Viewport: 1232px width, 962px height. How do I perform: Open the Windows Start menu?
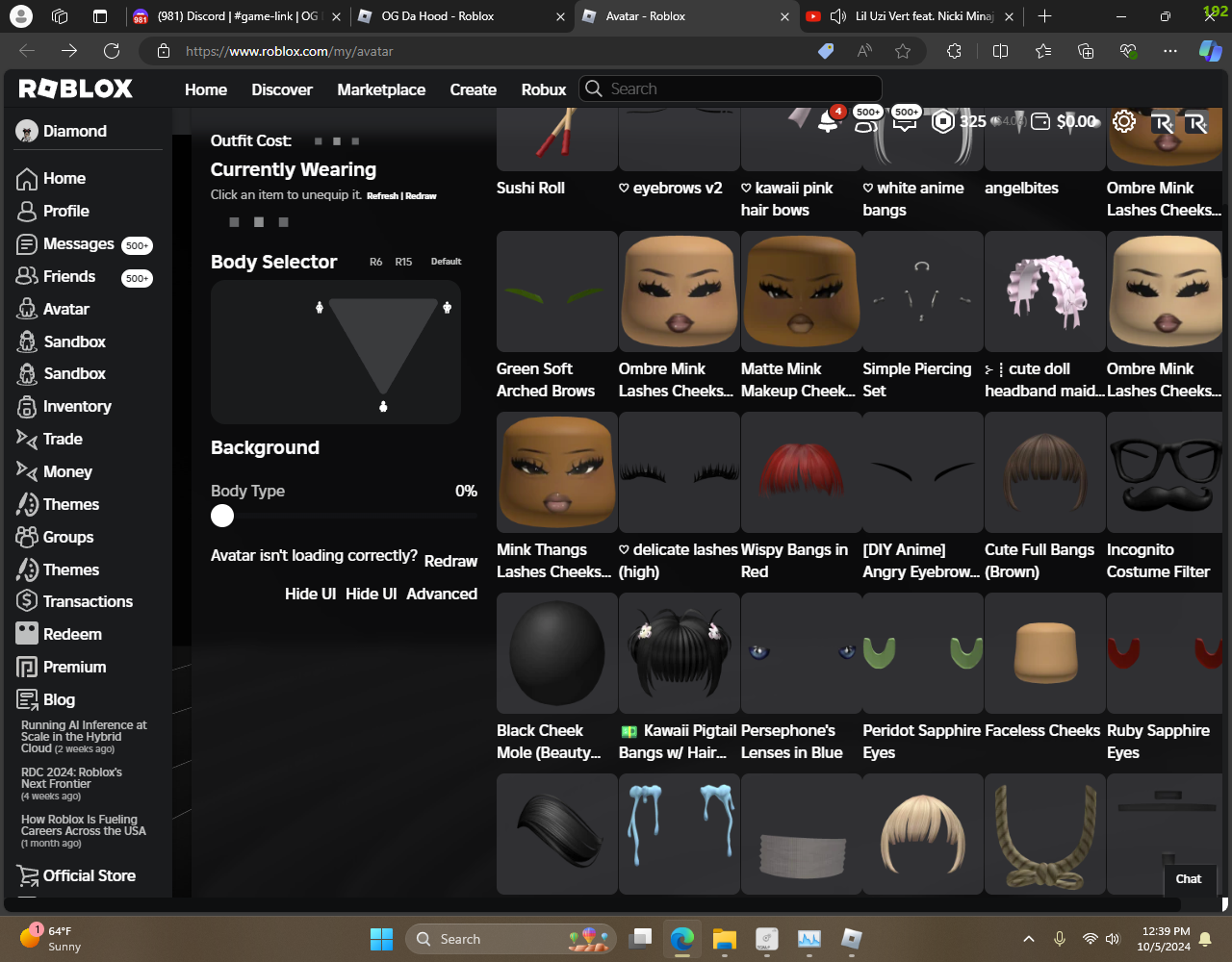click(x=381, y=939)
